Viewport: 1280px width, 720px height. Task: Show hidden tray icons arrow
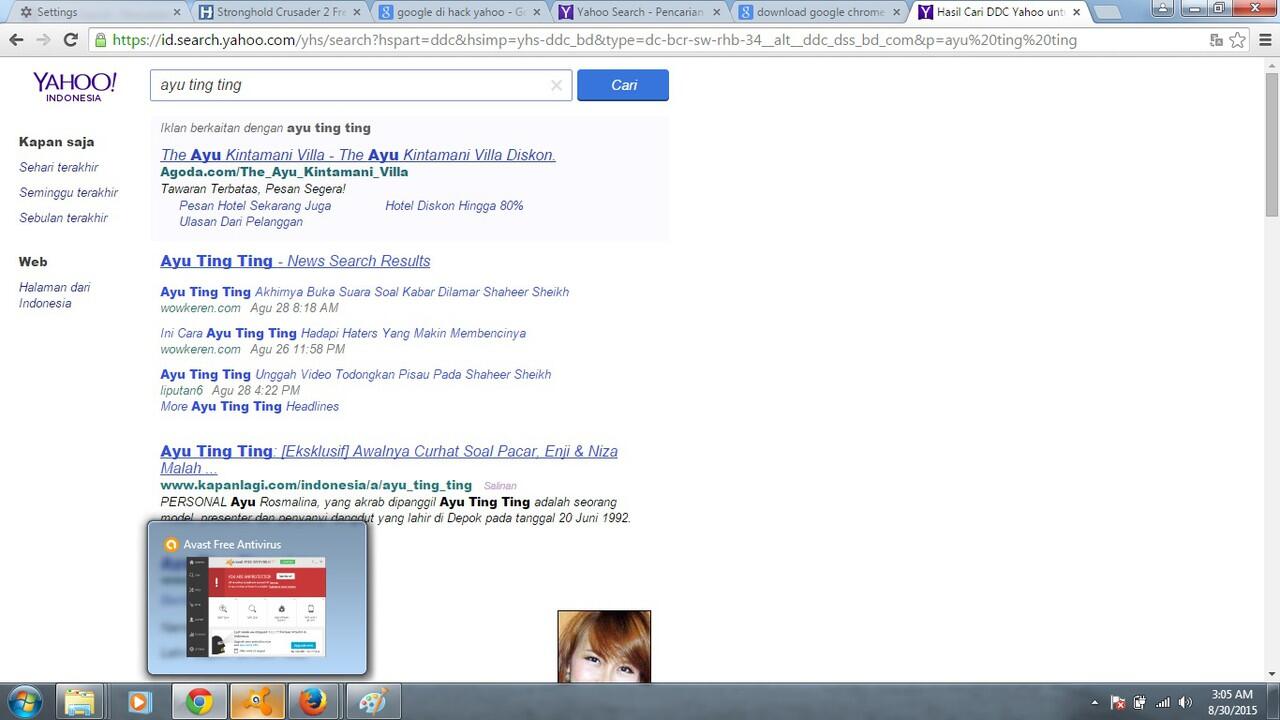point(1095,703)
